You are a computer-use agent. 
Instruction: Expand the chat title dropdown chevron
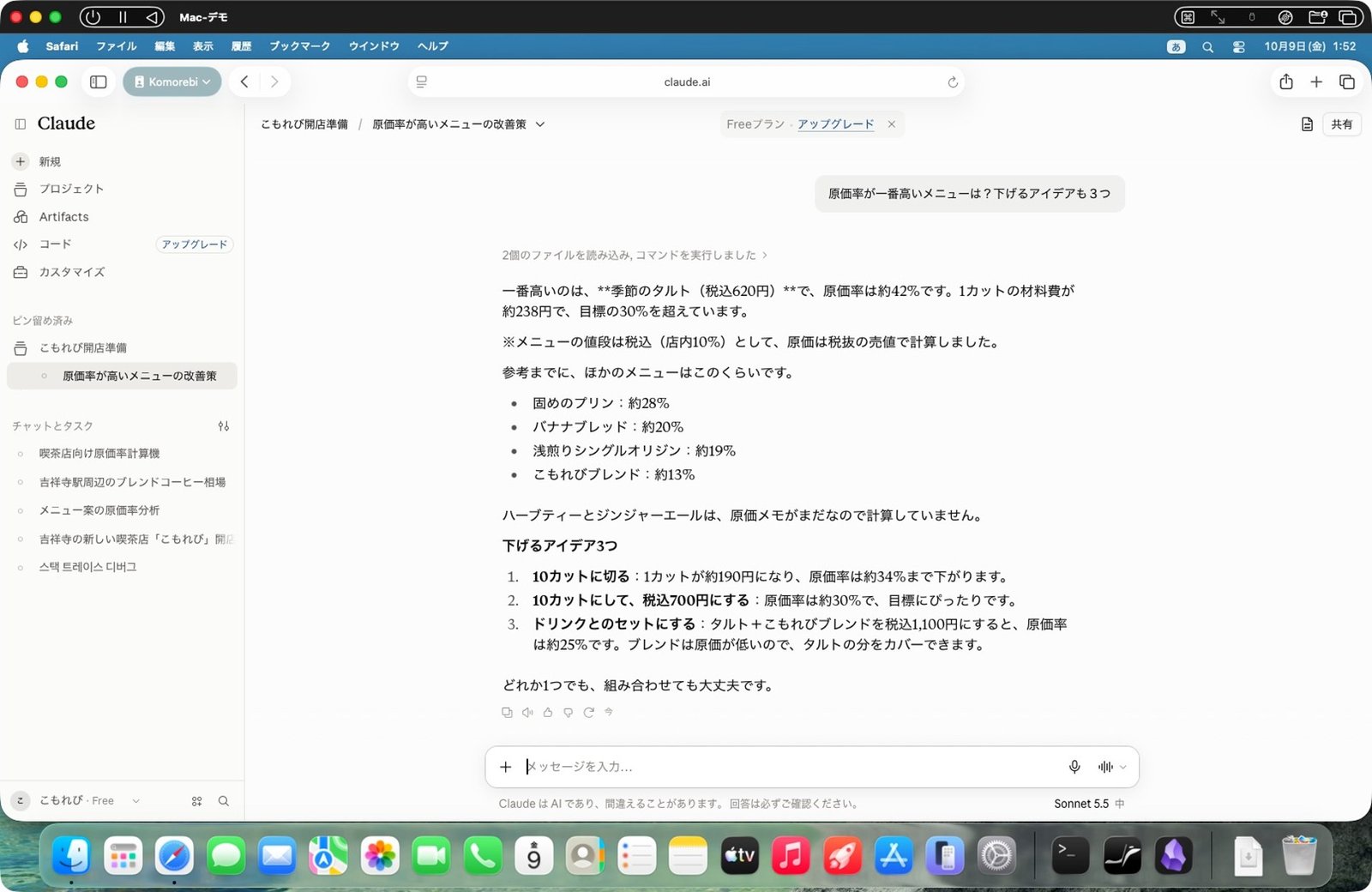click(540, 124)
